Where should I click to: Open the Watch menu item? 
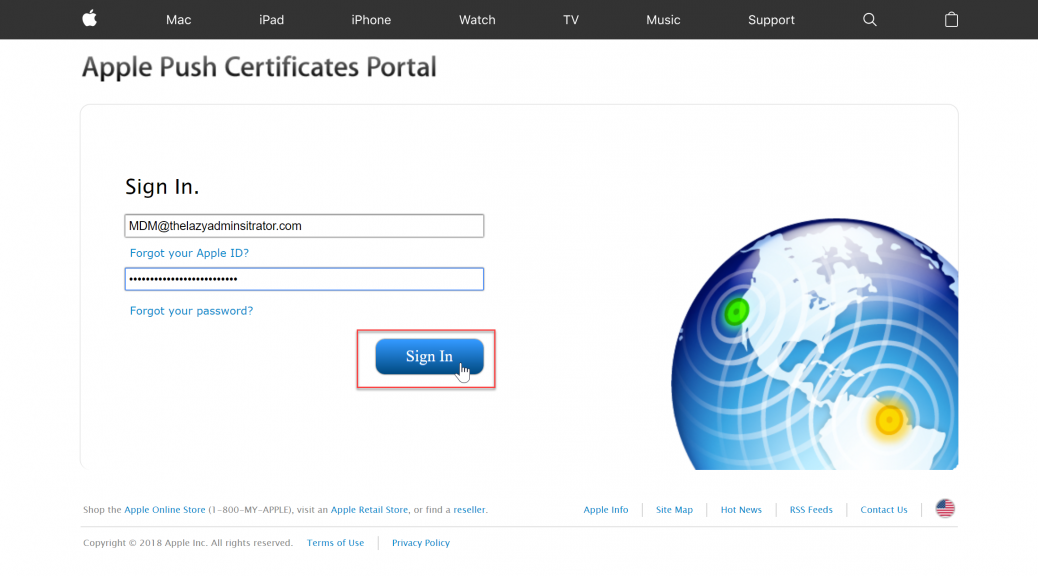(477, 20)
